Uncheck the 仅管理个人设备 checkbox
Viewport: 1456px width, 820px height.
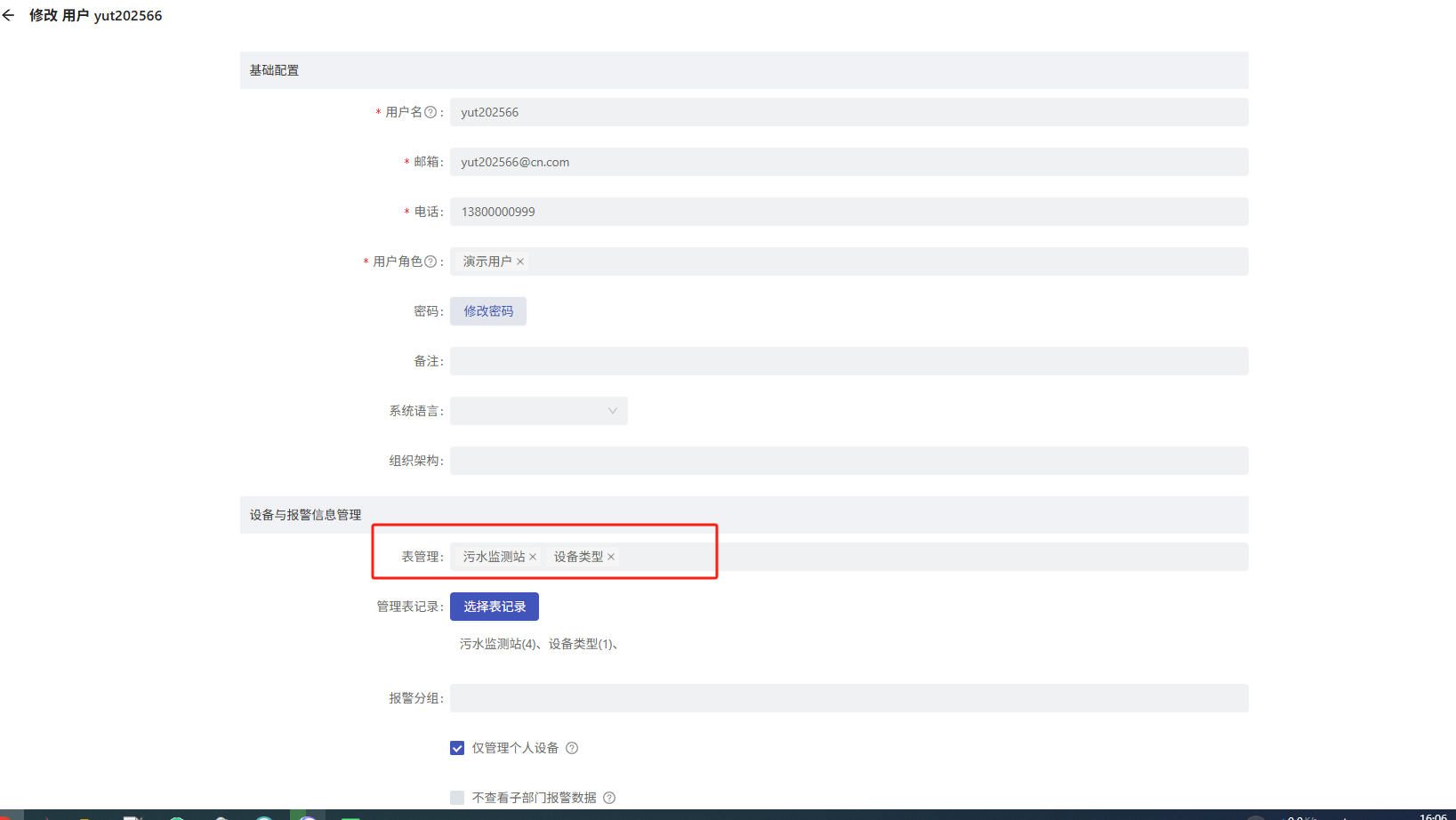[x=457, y=748]
